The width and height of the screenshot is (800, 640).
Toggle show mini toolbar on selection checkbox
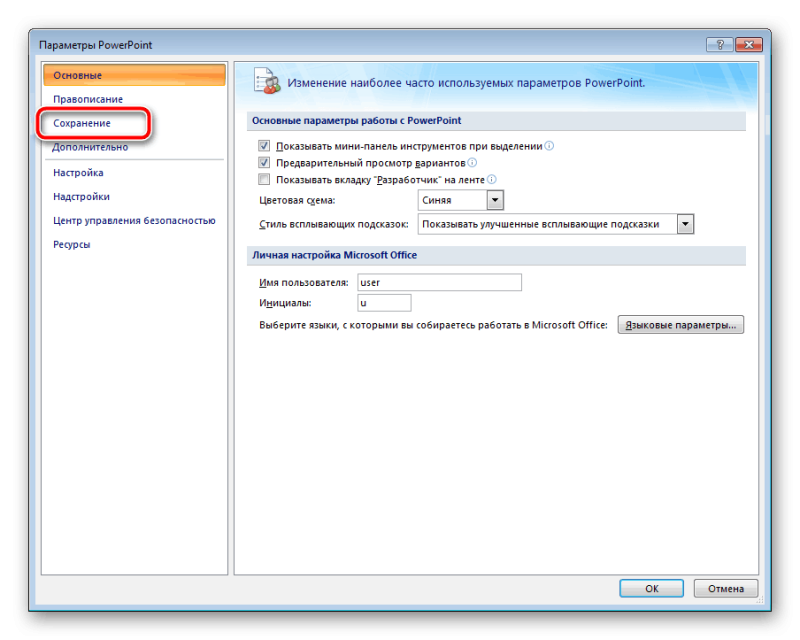[x=264, y=146]
